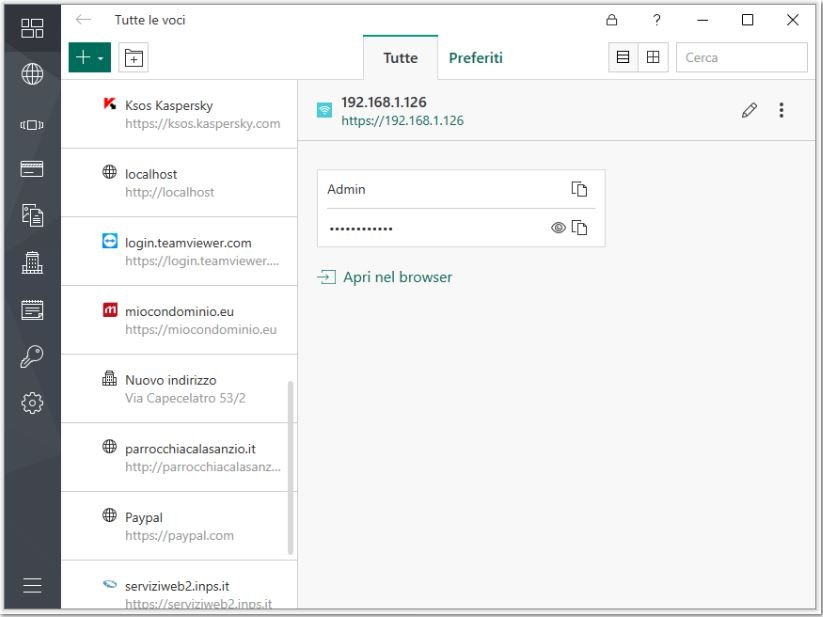Switch to grid view layout
The height and width of the screenshot is (617, 823).
point(653,58)
